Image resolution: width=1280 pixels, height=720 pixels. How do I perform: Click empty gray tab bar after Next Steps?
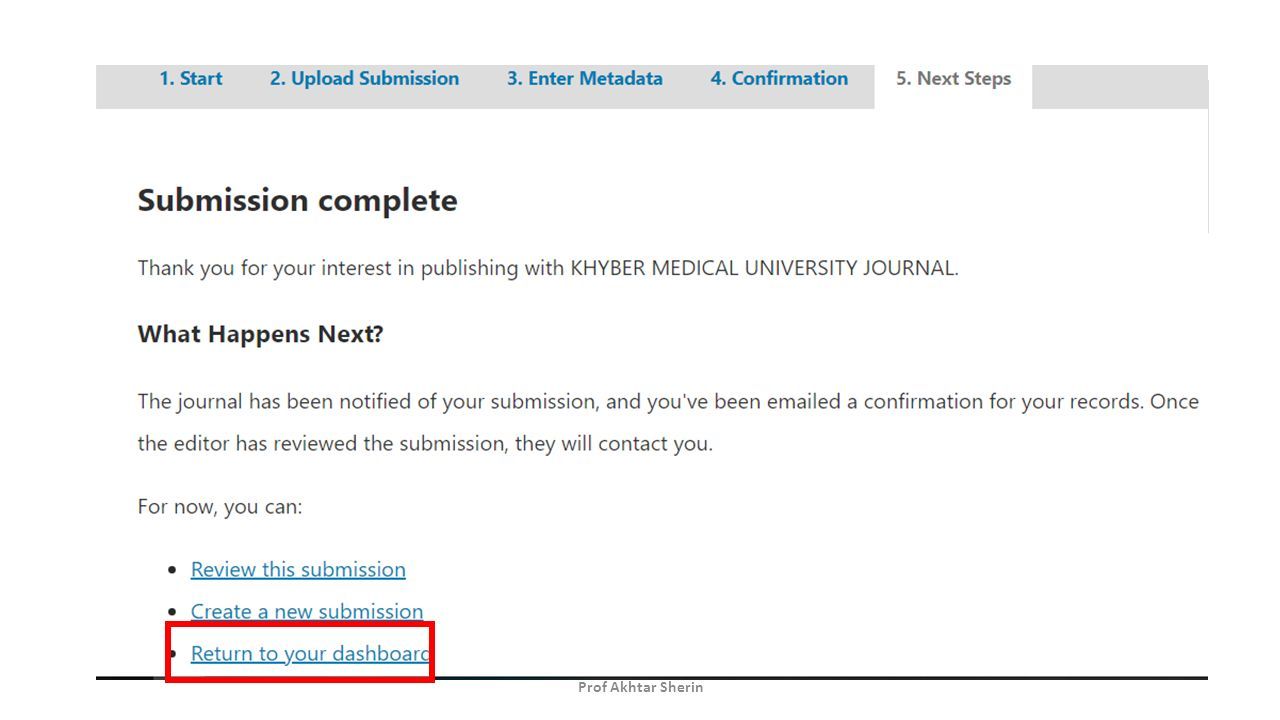click(1120, 87)
